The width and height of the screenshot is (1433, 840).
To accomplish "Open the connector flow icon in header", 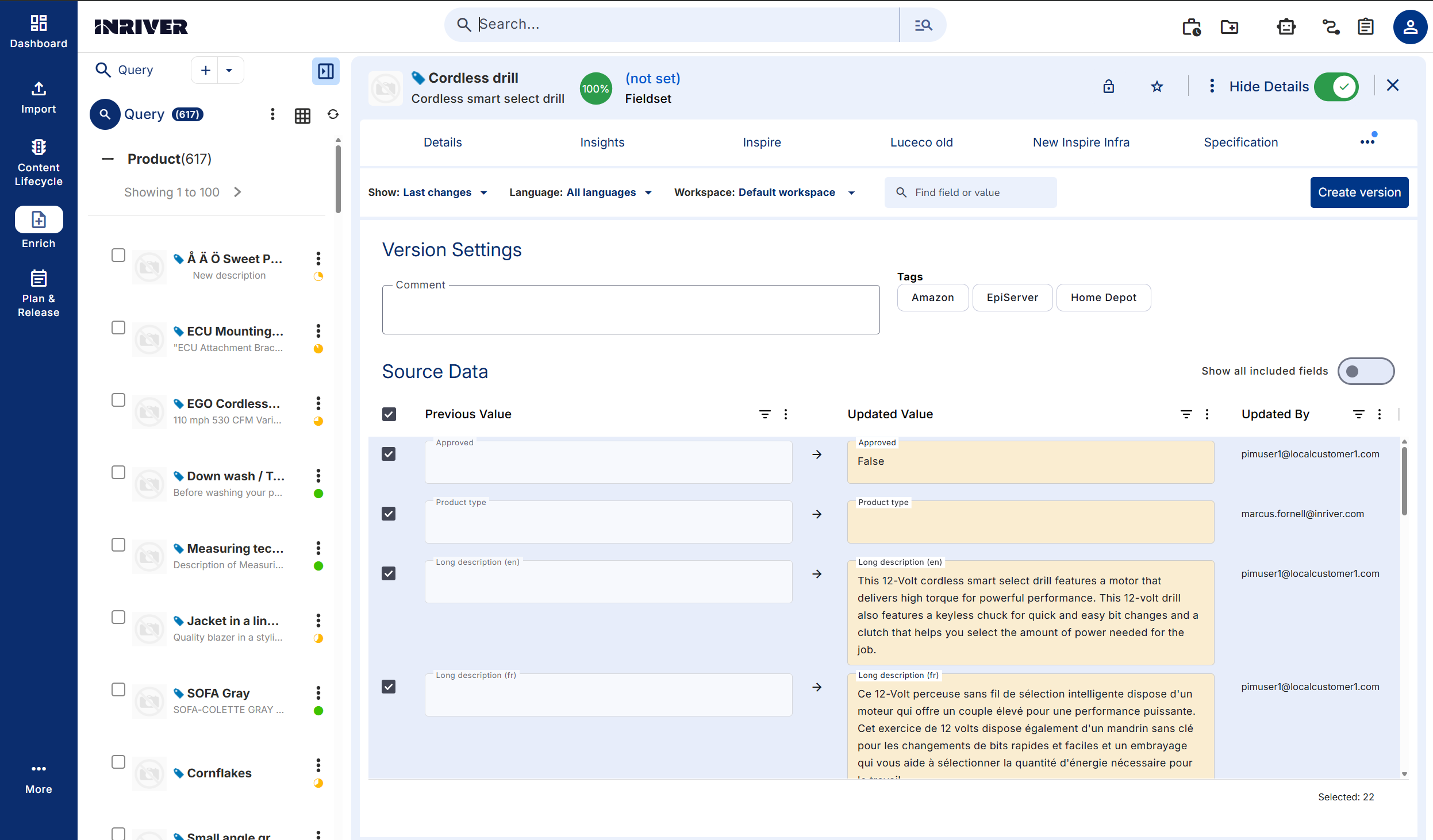I will click(x=1331, y=27).
